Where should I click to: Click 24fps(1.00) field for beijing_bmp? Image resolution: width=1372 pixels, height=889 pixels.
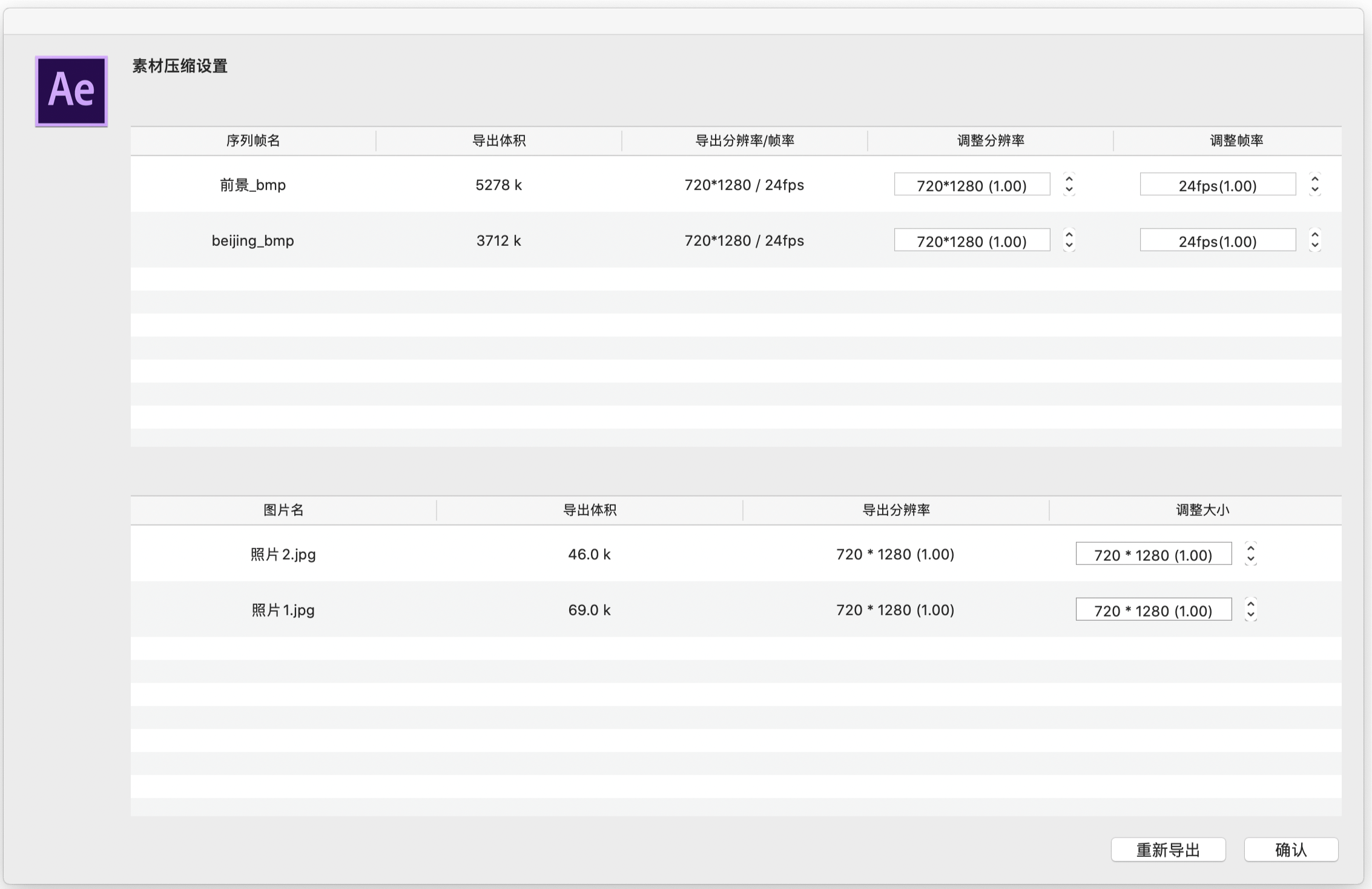point(1218,240)
